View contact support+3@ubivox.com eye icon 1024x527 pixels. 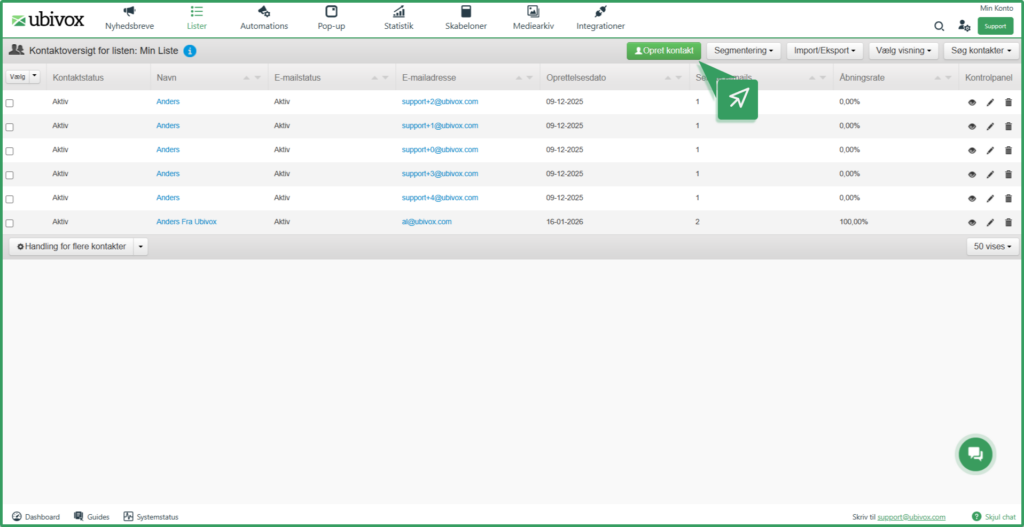[972, 174]
